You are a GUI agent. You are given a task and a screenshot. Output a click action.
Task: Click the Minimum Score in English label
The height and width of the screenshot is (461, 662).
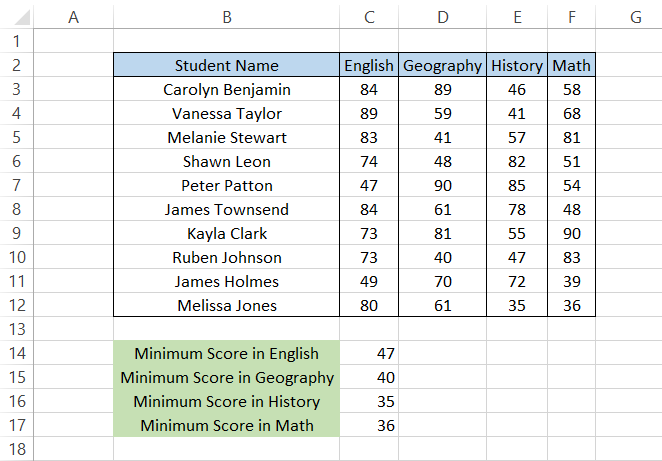pos(227,354)
